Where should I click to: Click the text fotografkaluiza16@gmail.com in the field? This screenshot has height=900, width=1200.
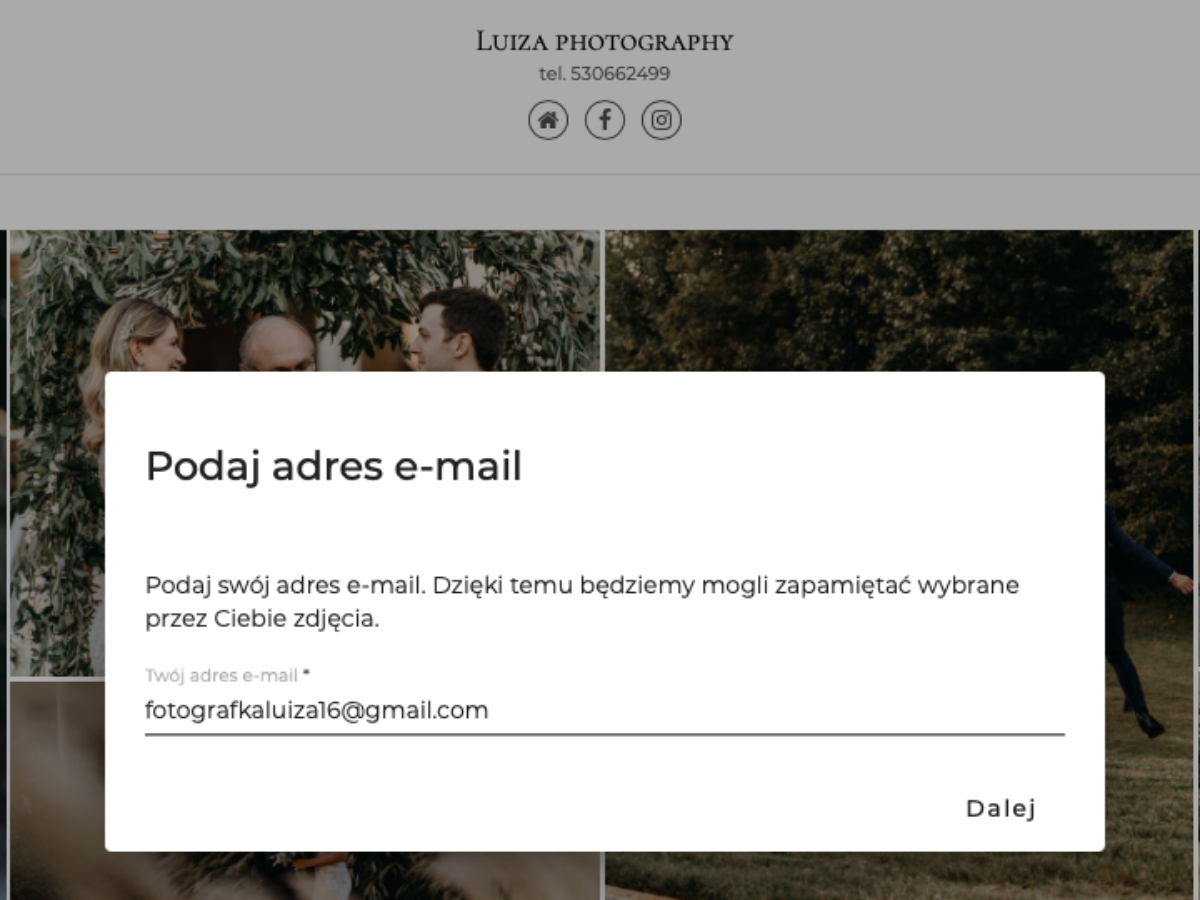click(x=317, y=711)
